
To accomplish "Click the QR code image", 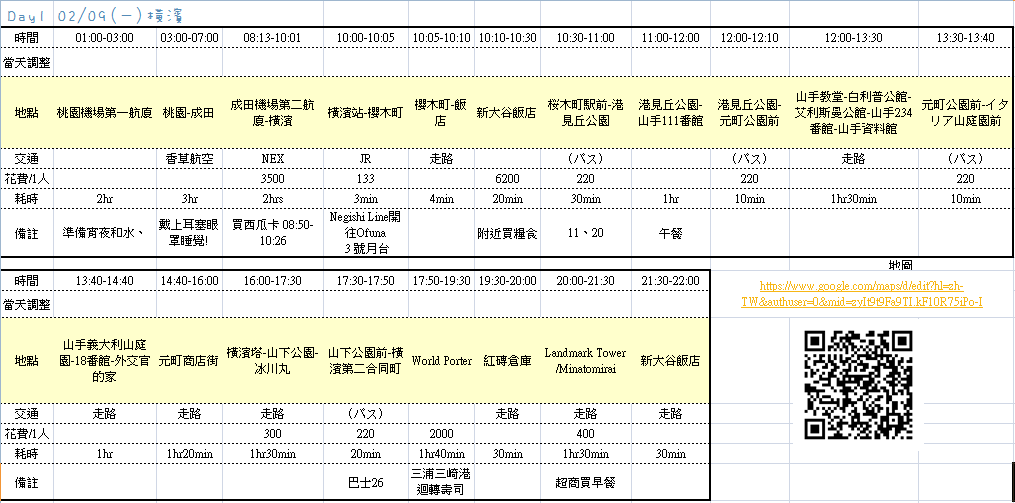I will pos(858,385).
